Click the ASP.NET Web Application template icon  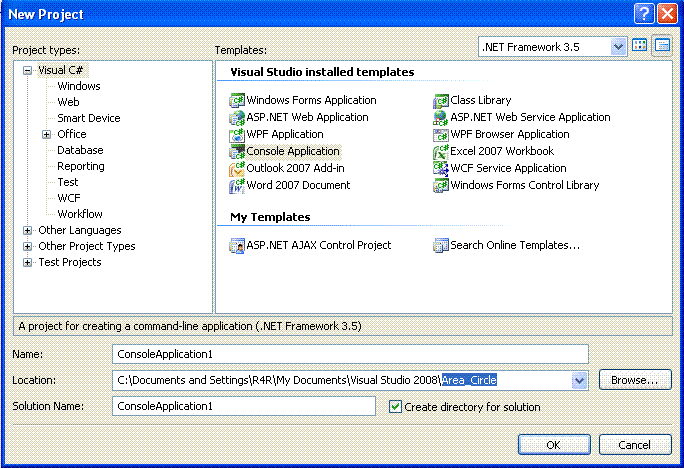(x=237, y=117)
